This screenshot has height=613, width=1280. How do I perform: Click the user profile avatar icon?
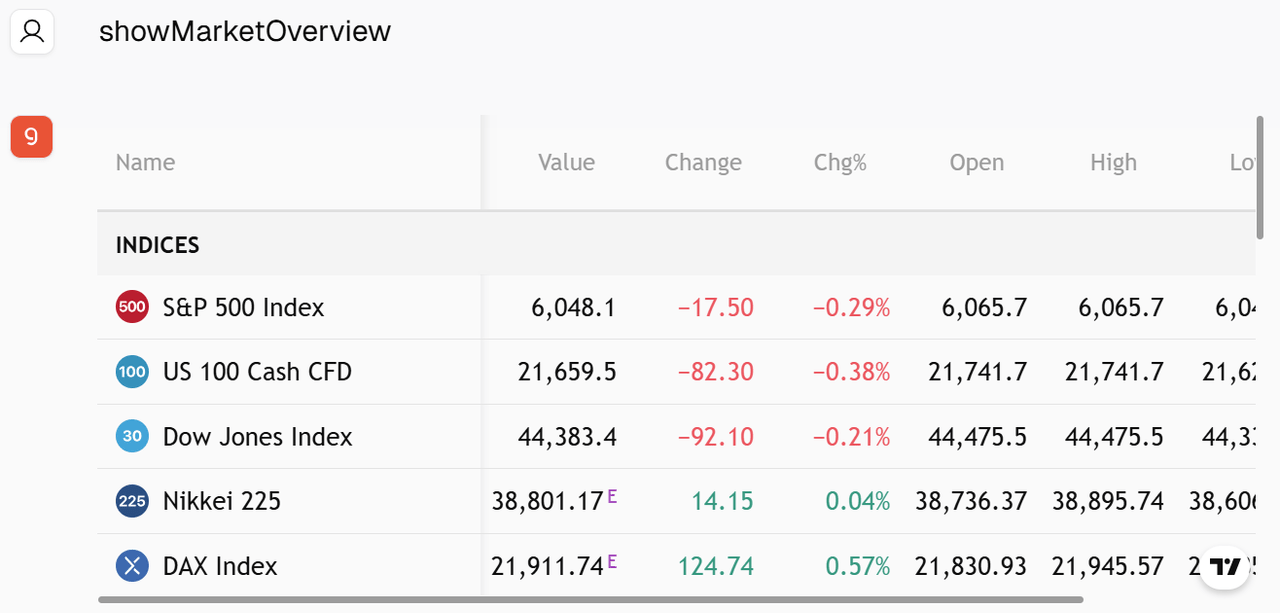(x=32, y=32)
